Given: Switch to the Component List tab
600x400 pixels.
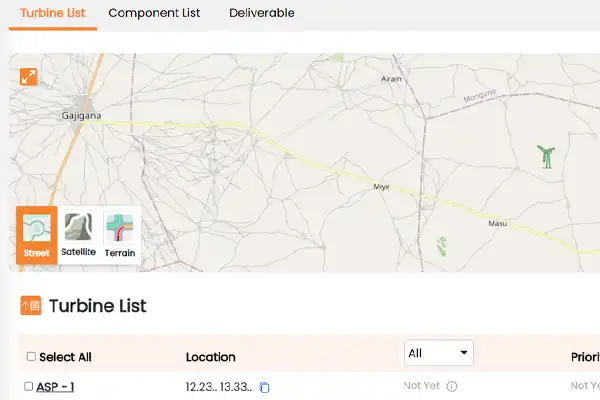Looking at the screenshot, I should 154,13.
